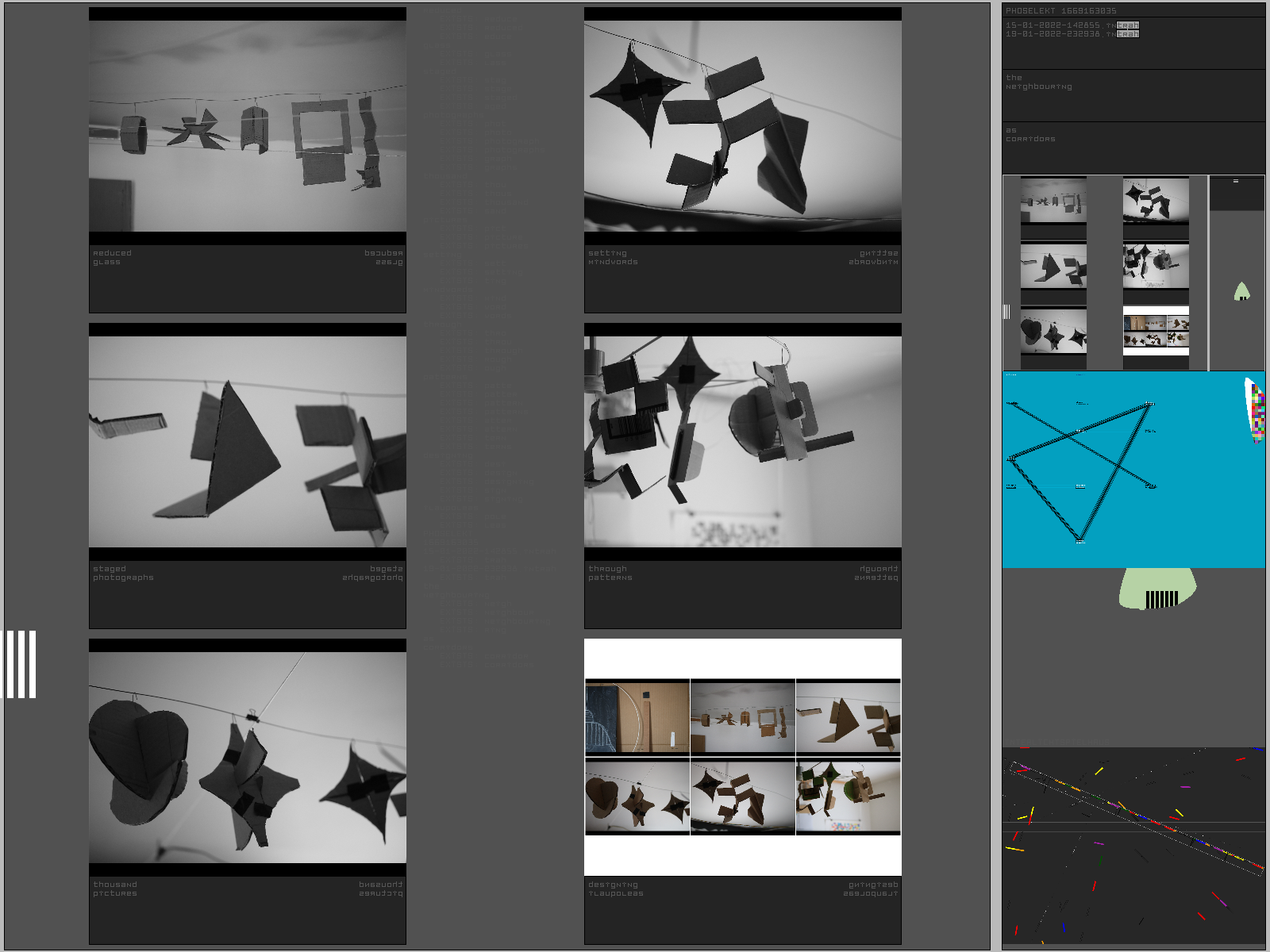The height and width of the screenshot is (952, 1270).
Task: Open the 'through patterns' photograph
Action: [742, 442]
